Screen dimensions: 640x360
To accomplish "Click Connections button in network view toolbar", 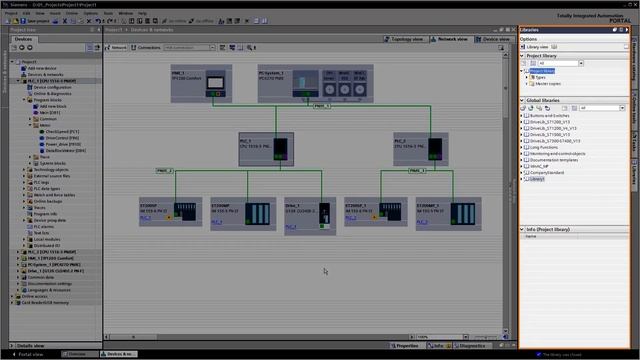I will tap(146, 48).
